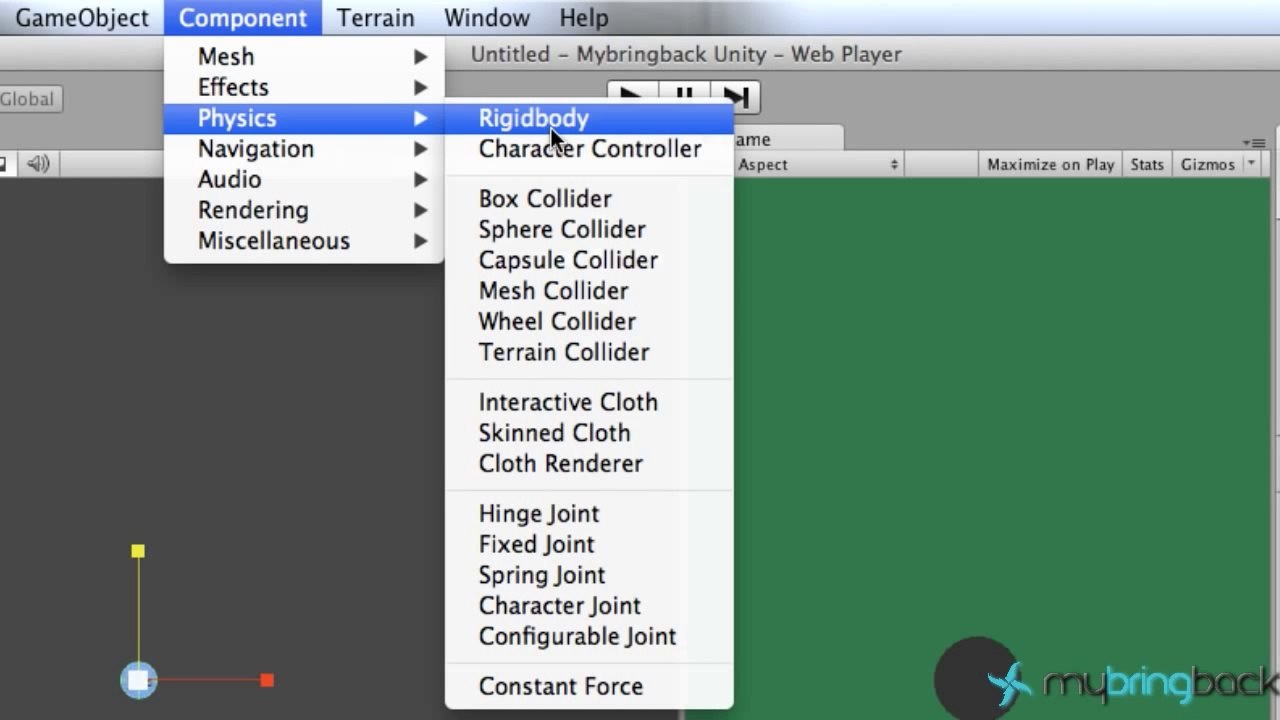Click the yellow Y-axis gizmo handle
The height and width of the screenshot is (720, 1280).
pyautogui.click(x=138, y=551)
